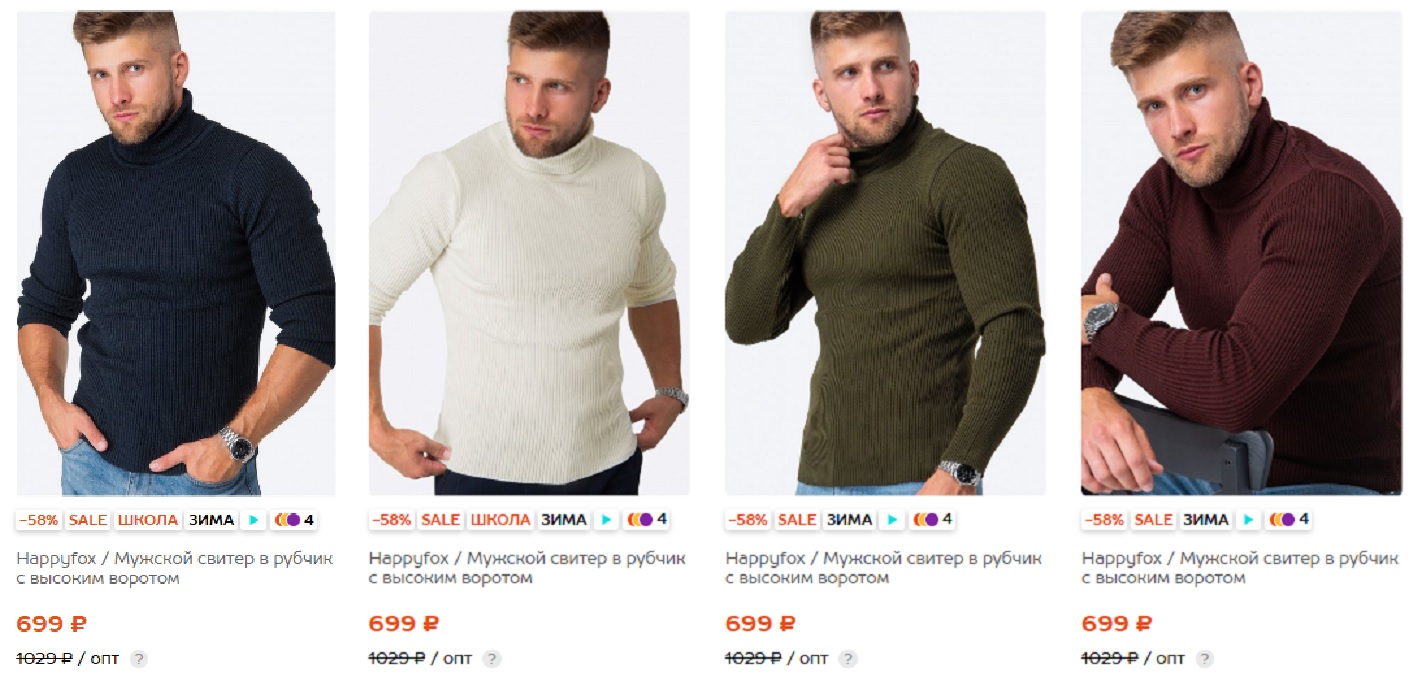The image size is (1422, 673).
Task: Click -58% discount badge on burgundy sweater
Action: (x=1104, y=520)
